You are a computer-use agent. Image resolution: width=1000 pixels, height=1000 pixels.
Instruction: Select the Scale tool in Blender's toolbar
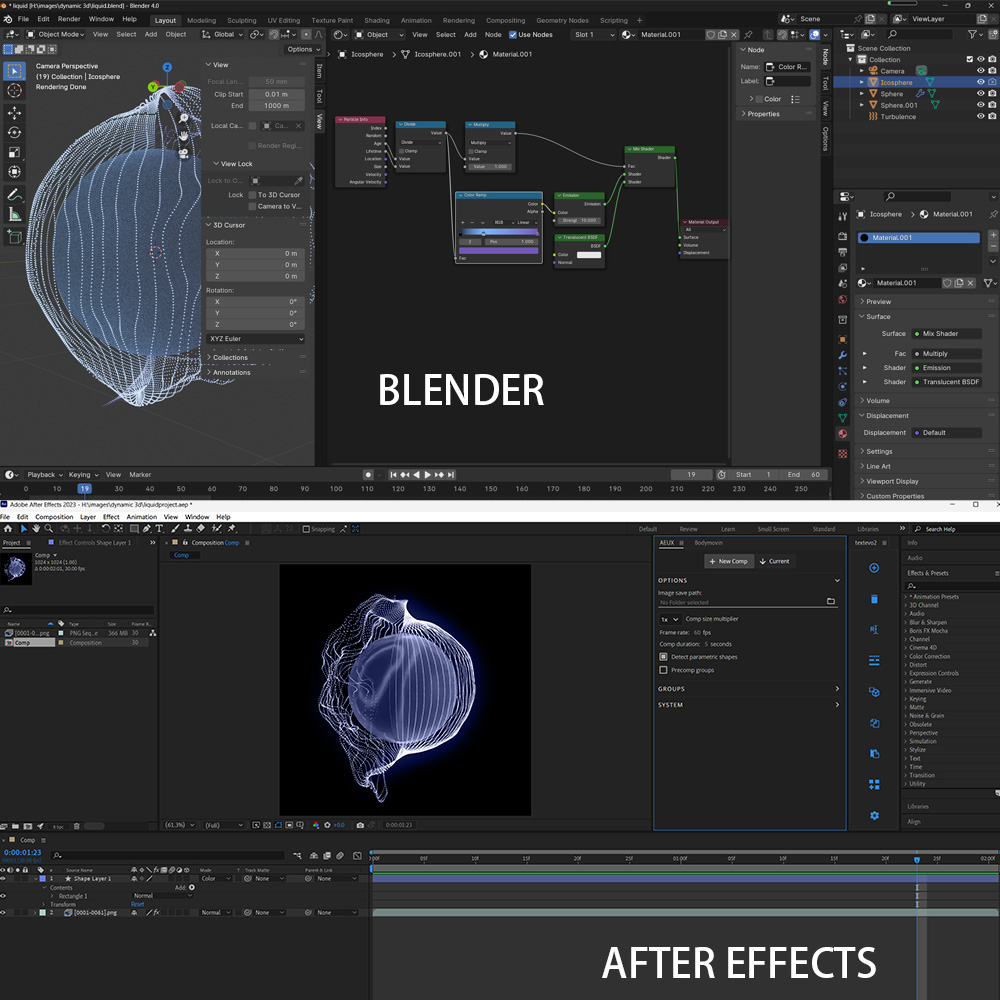pos(14,152)
